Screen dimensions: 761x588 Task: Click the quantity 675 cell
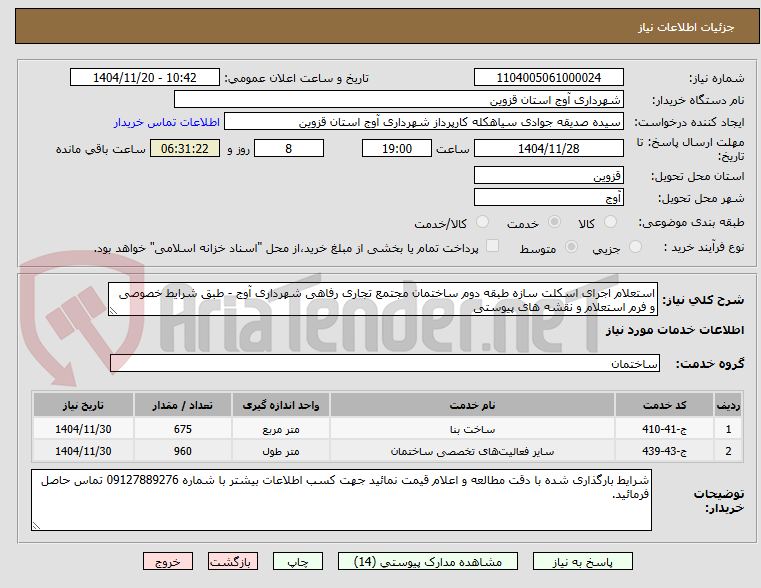182,429
